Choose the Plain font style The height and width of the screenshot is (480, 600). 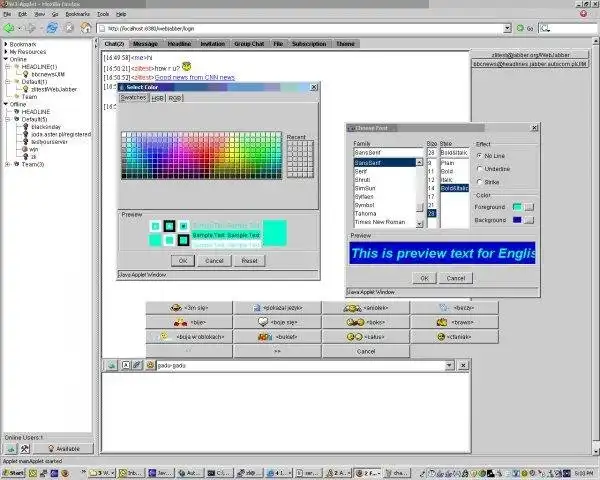pos(454,163)
